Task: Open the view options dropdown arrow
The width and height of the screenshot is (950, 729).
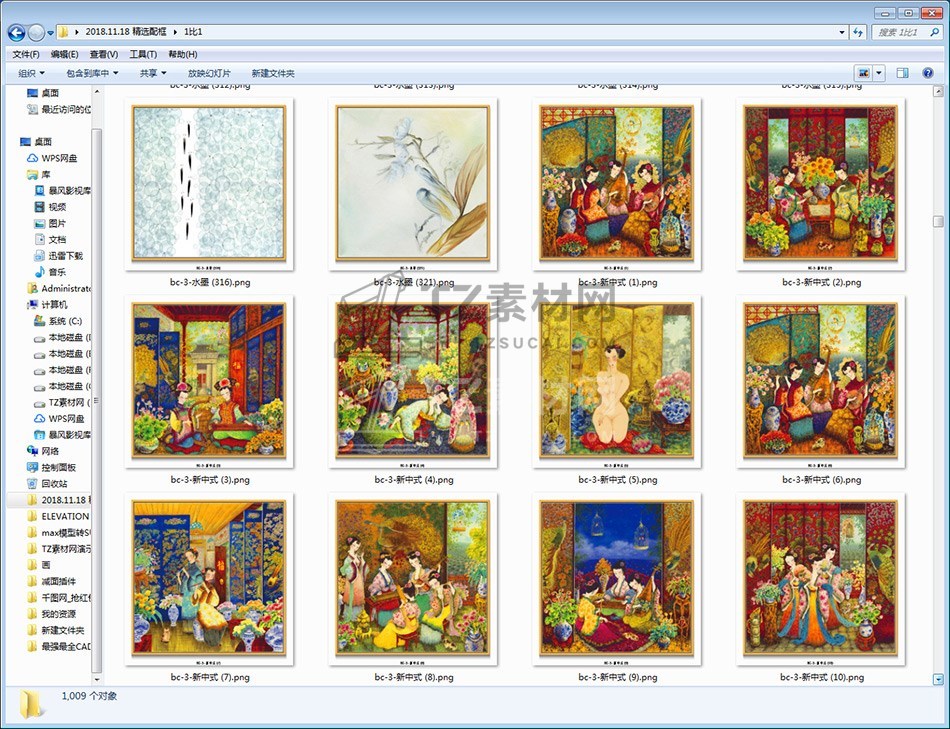Action: tap(879, 73)
